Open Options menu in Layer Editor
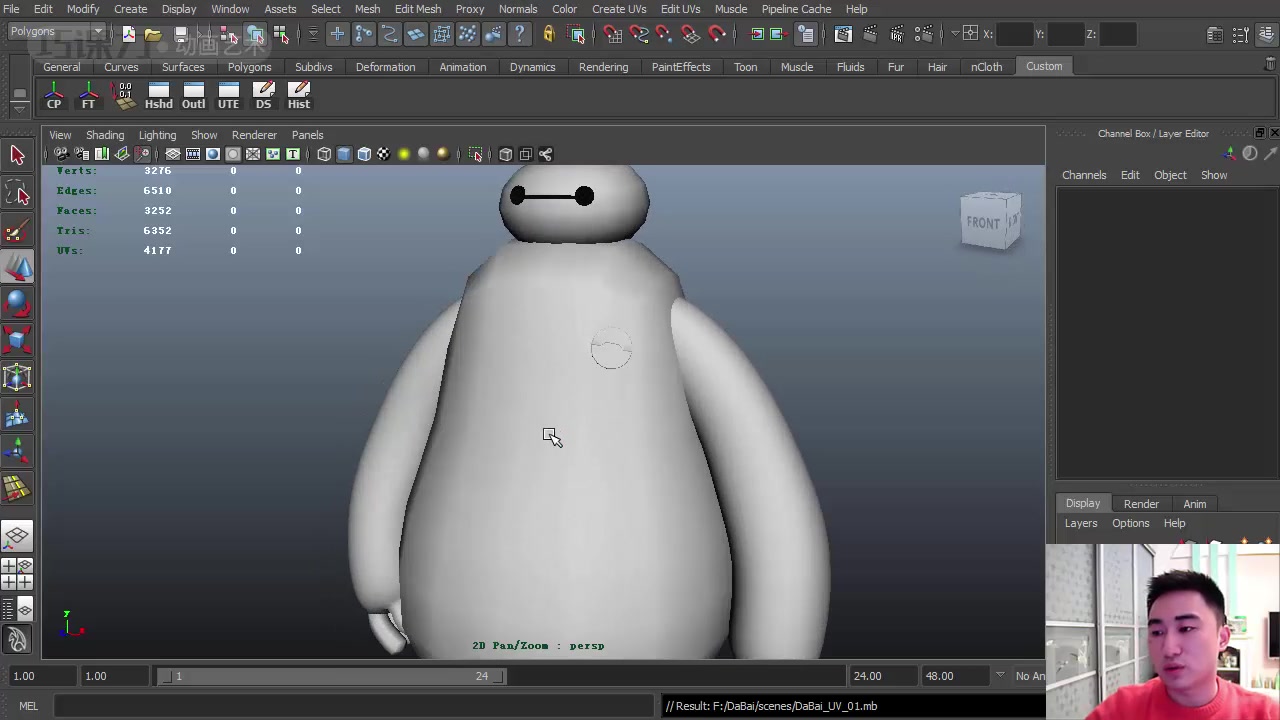The height and width of the screenshot is (720, 1280). coord(1131,523)
